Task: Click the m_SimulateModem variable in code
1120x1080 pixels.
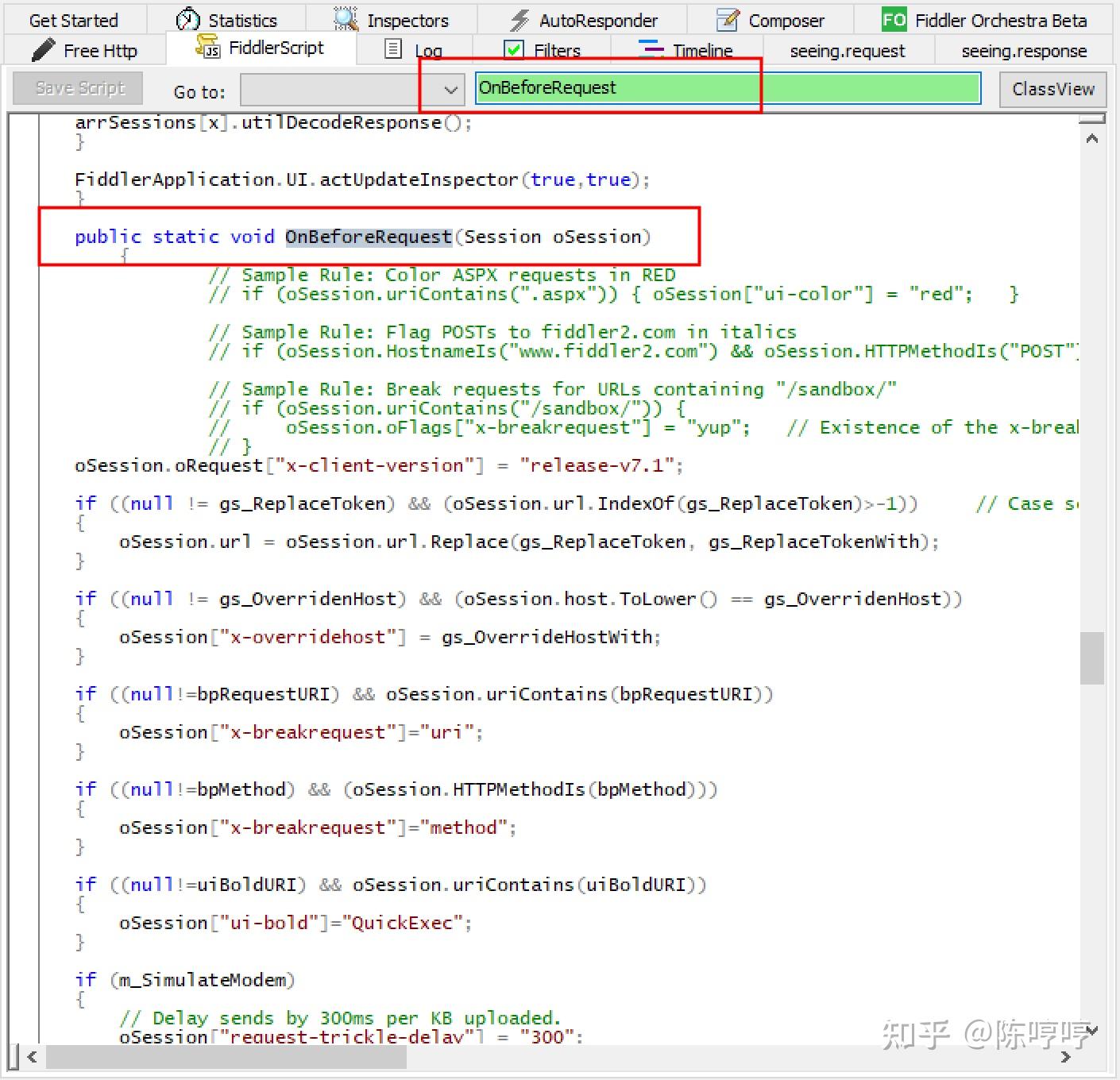Action: (x=202, y=980)
